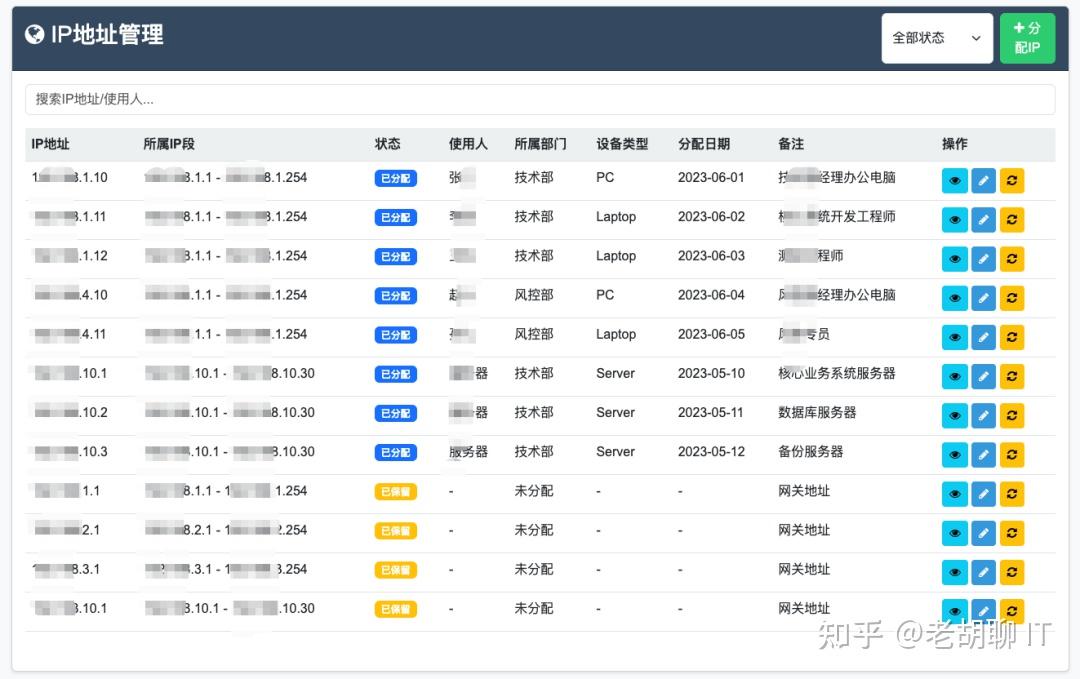
Task: Click Server device type in 2023-05-11 row
Action: coord(616,412)
